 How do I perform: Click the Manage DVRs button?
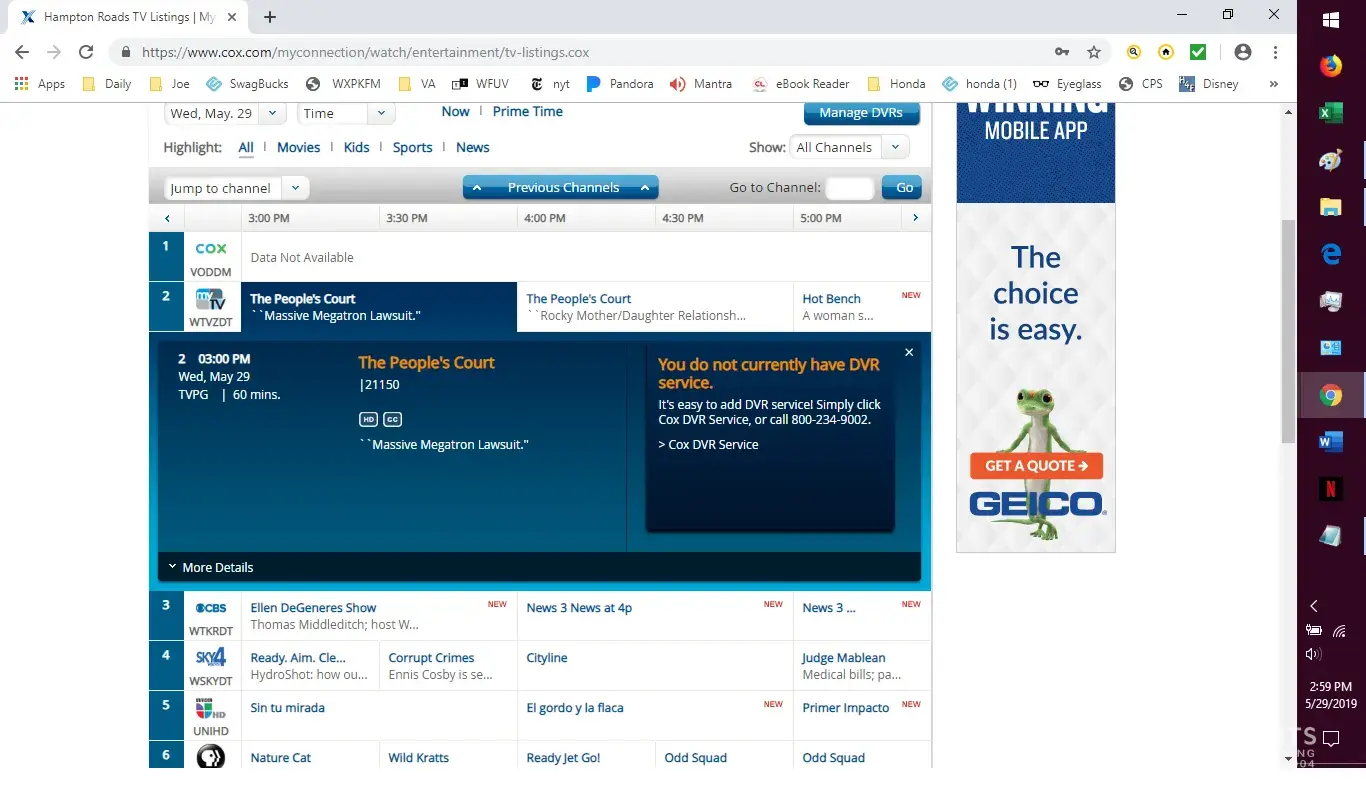[x=860, y=113]
